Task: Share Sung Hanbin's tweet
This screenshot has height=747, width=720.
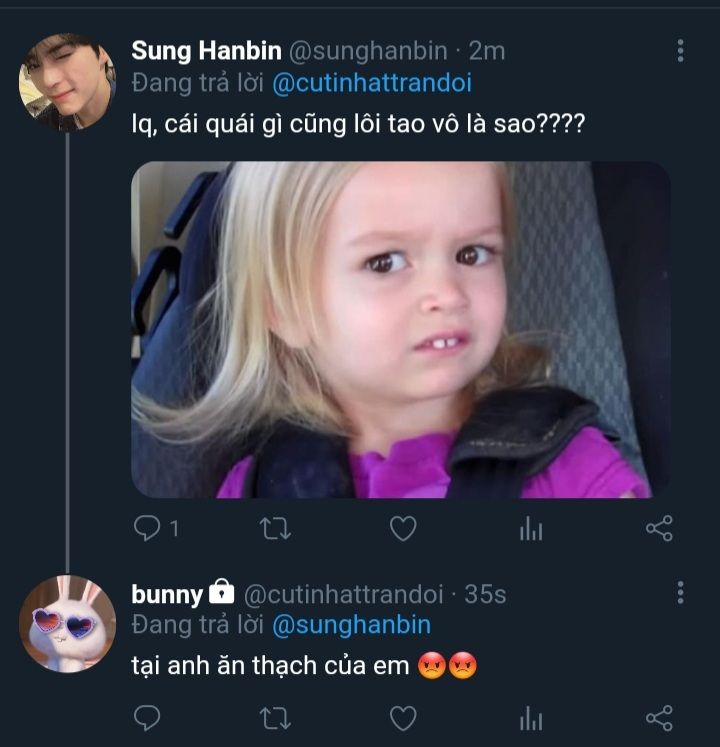Action: tap(659, 528)
